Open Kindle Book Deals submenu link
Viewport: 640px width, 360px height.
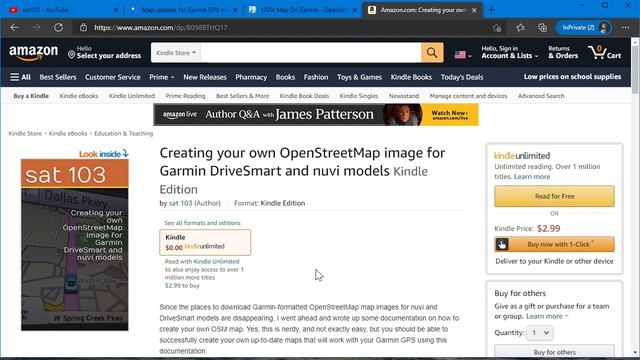coord(304,96)
